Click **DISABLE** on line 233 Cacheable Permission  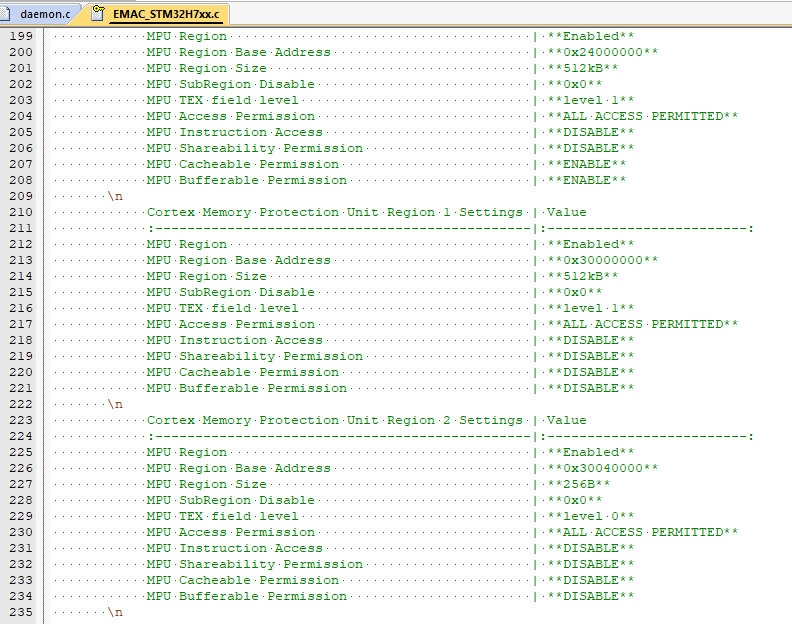[x=590, y=581]
